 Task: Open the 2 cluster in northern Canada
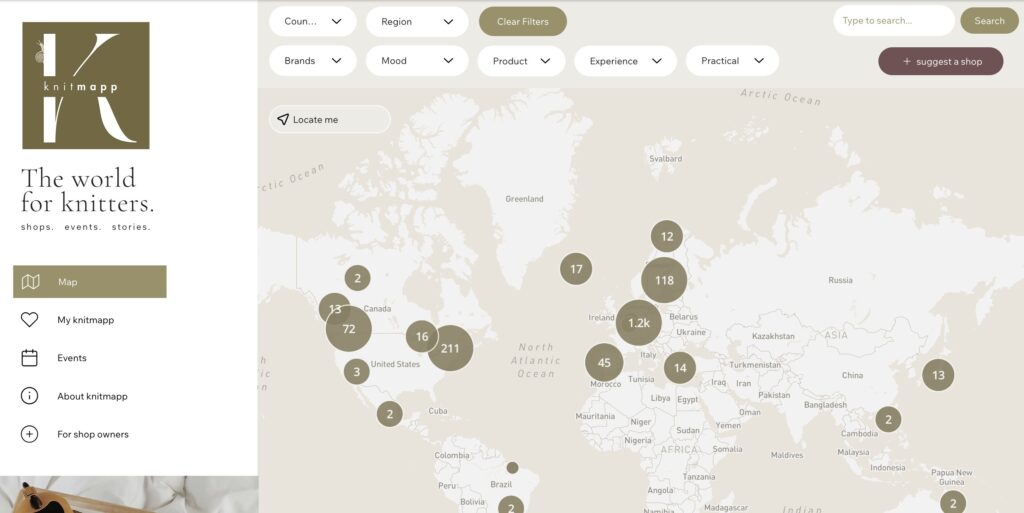357,278
